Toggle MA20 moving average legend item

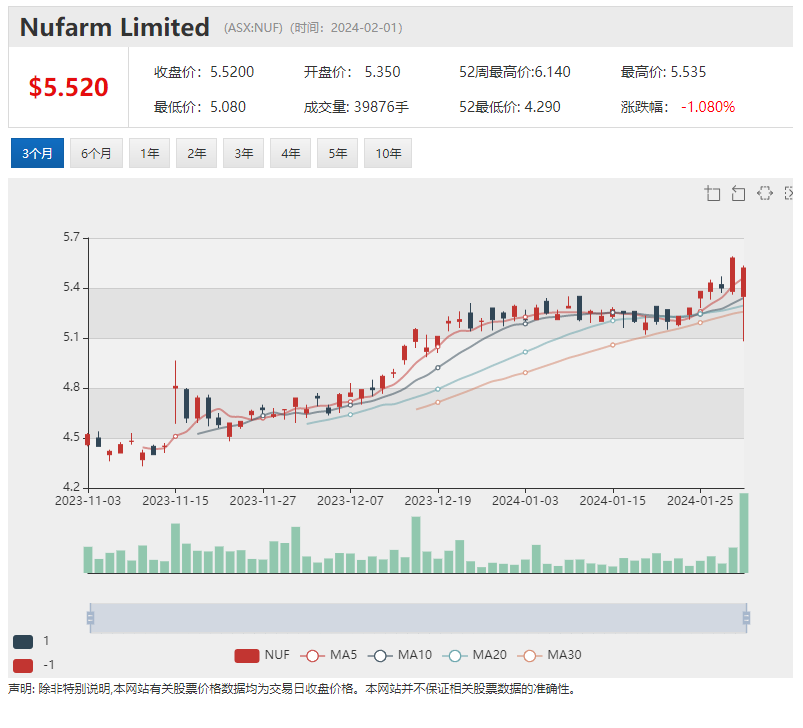474,655
